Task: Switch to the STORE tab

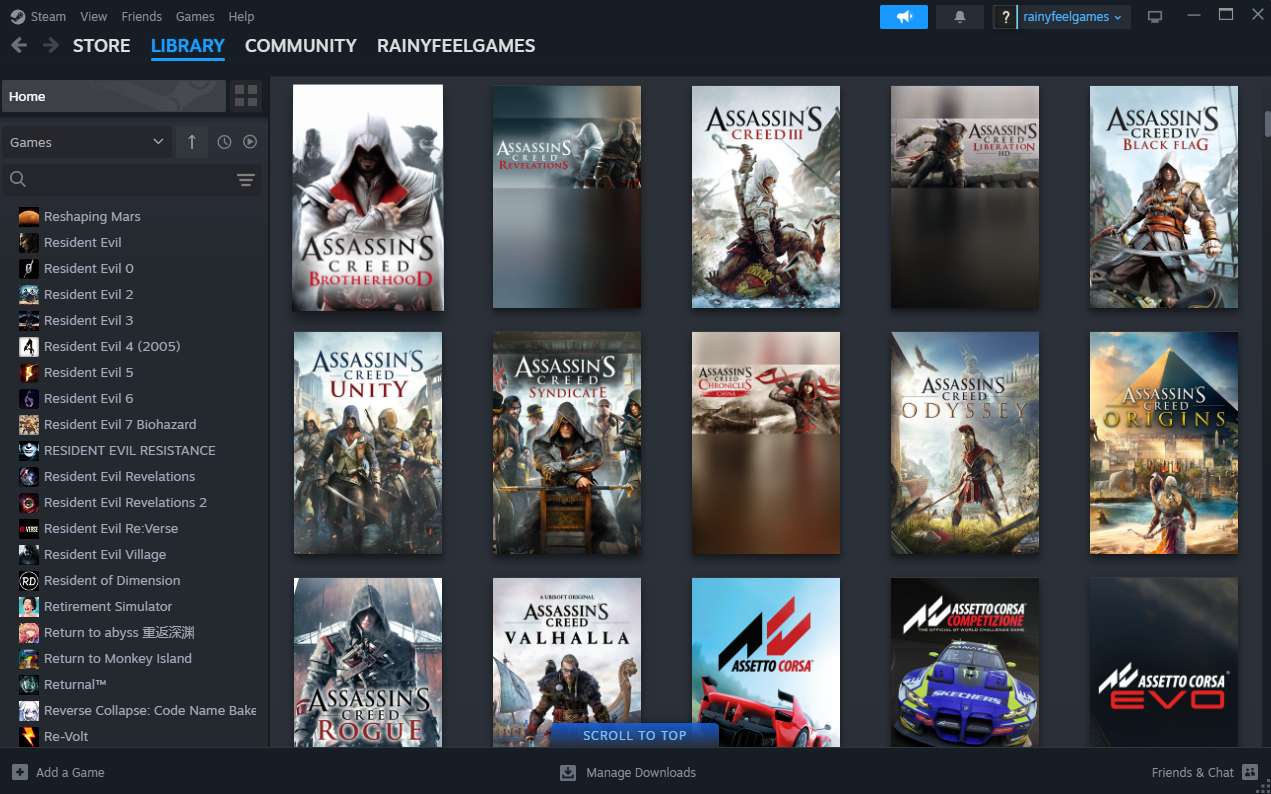Action: 101,45
